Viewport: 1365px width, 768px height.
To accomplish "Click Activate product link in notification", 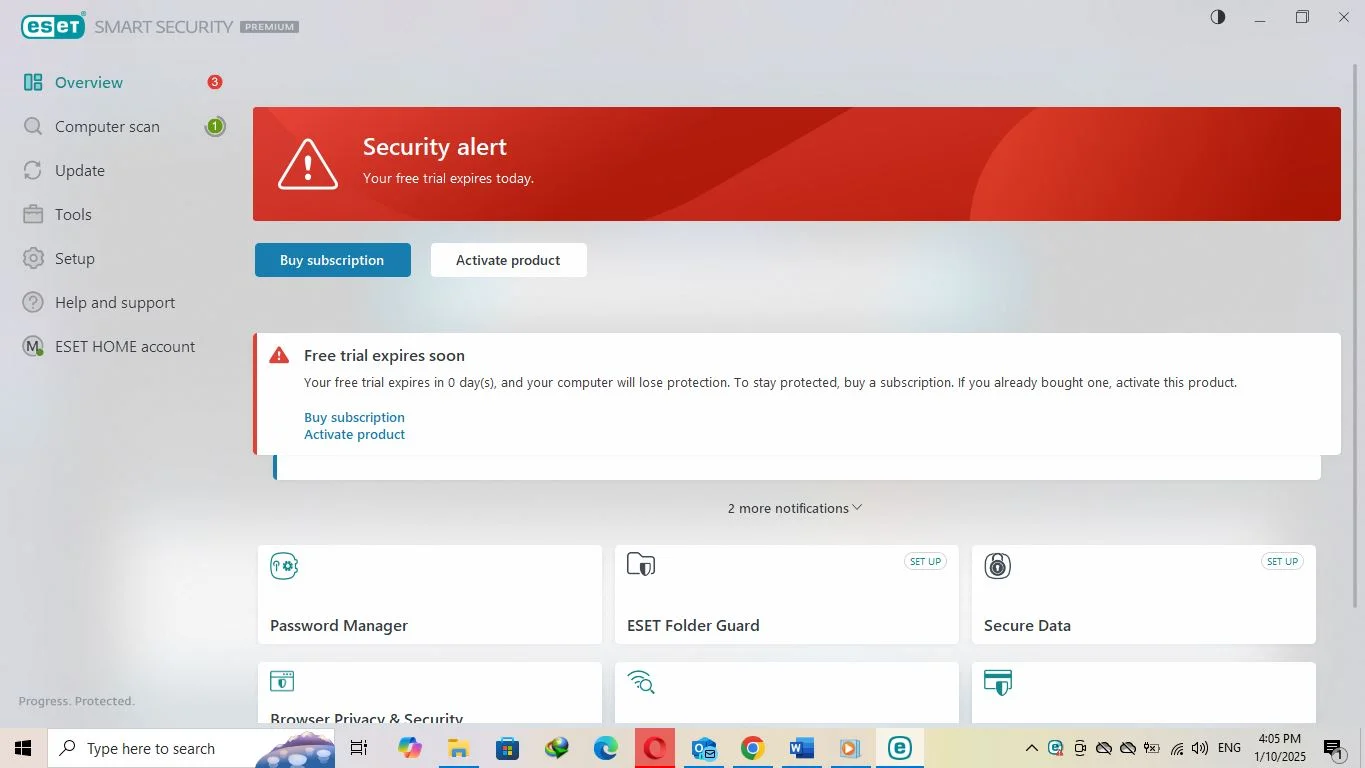I will pos(354,434).
